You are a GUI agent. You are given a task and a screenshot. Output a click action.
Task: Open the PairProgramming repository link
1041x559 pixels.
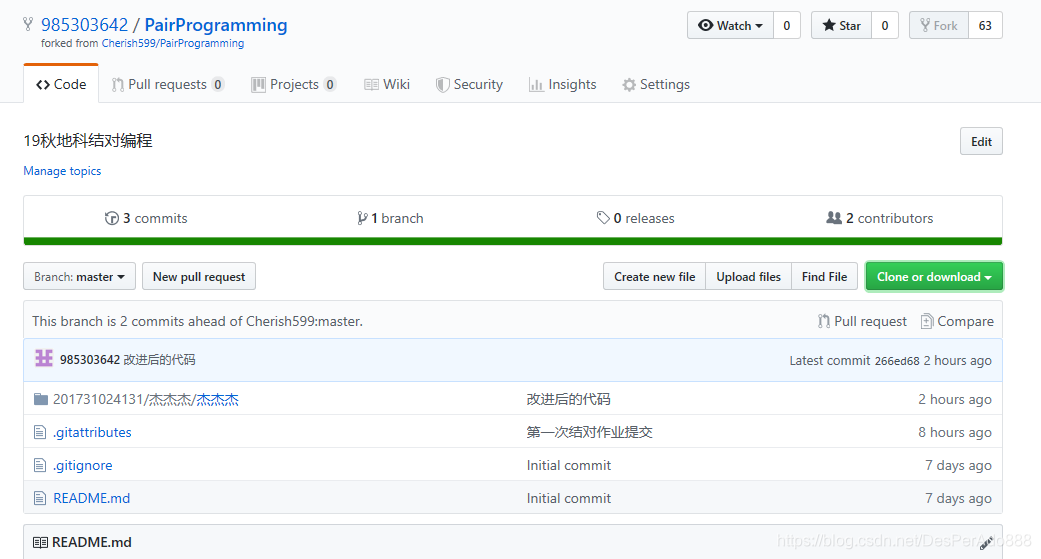[x=216, y=25]
